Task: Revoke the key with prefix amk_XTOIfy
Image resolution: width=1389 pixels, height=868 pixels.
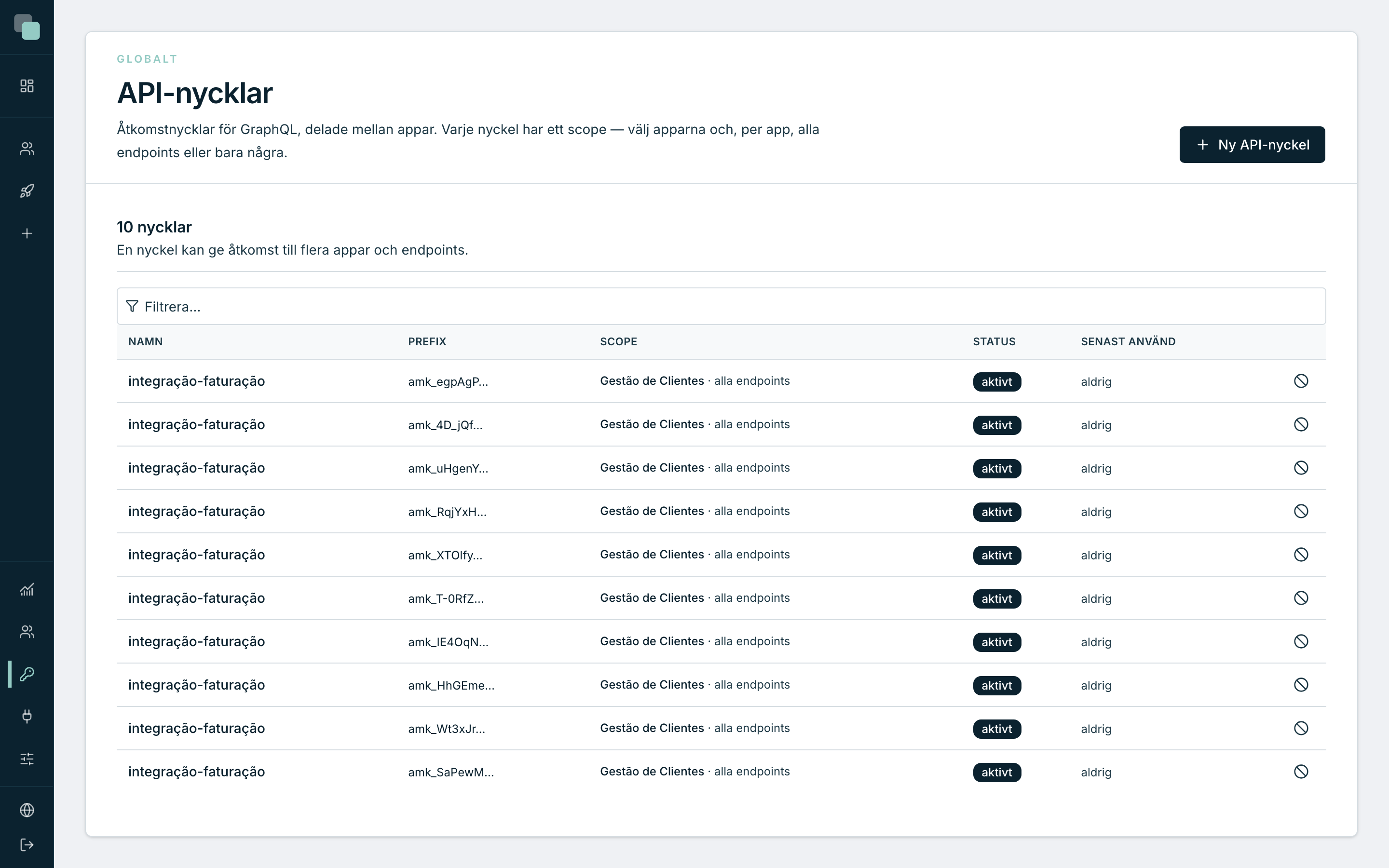Action: [x=1301, y=555]
